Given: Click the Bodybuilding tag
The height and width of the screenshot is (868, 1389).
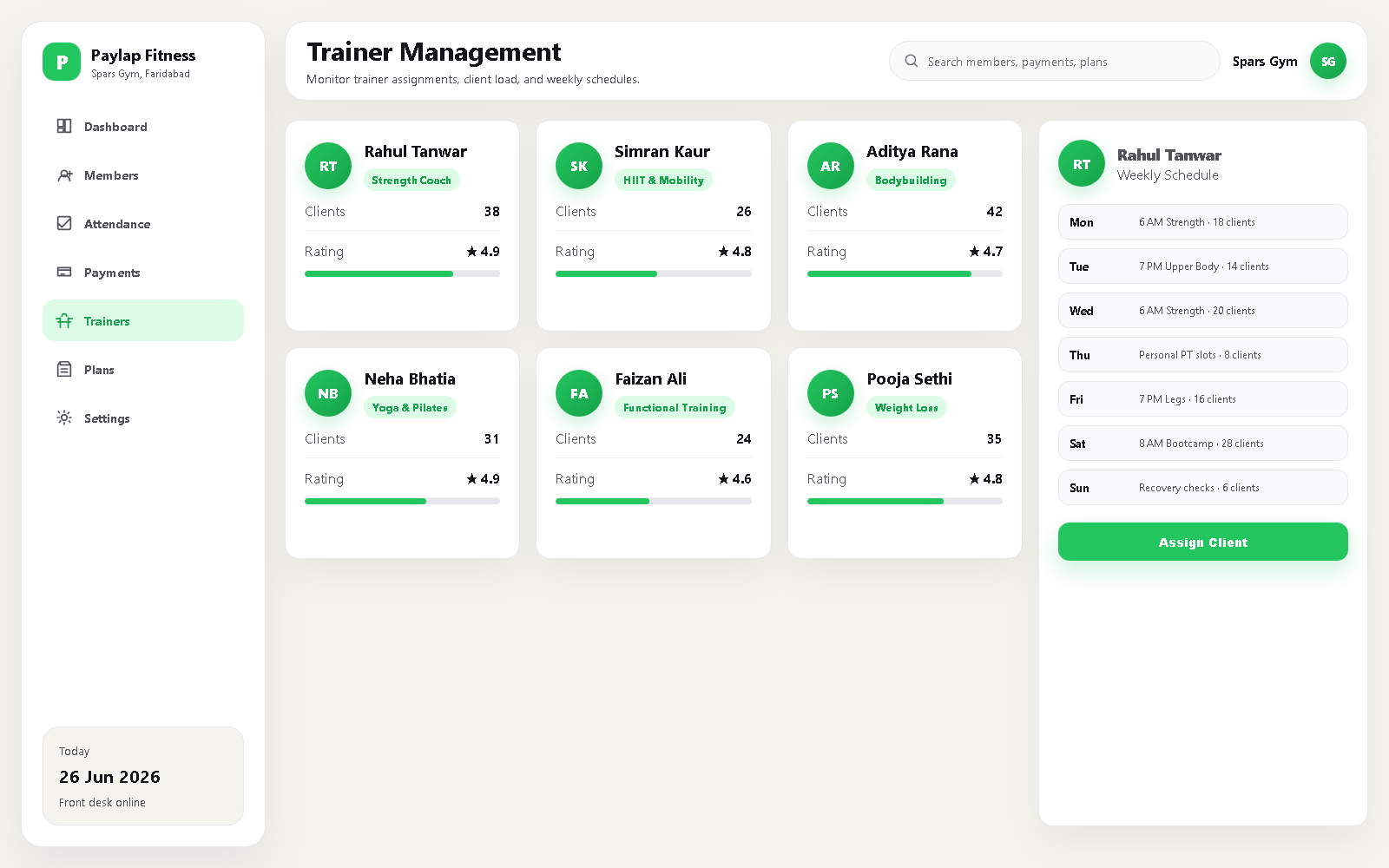Looking at the screenshot, I should pyautogui.click(x=911, y=180).
